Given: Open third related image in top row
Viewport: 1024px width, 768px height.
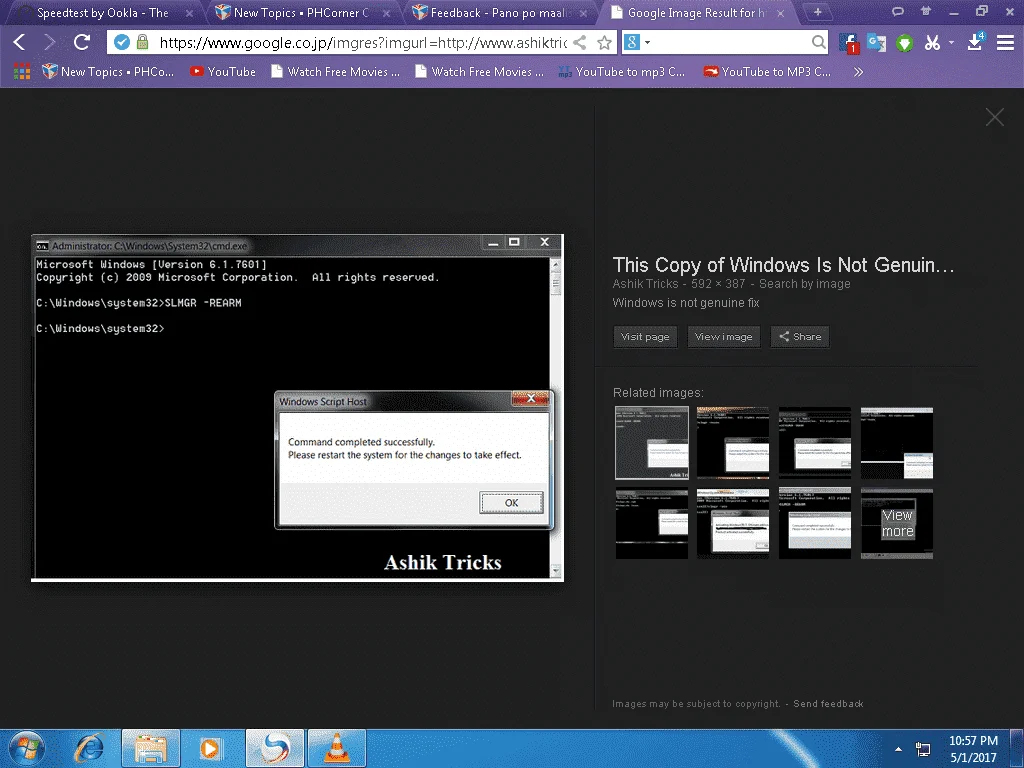Looking at the screenshot, I should pos(815,443).
